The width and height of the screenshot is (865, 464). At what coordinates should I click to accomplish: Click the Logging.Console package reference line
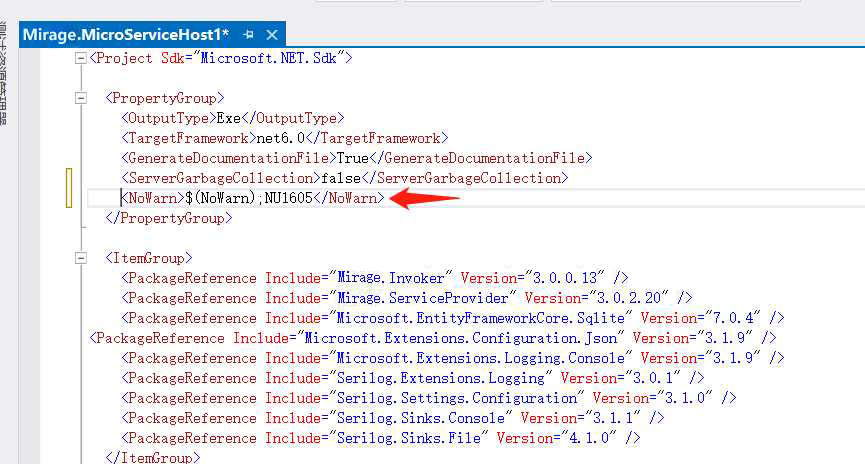[452, 358]
